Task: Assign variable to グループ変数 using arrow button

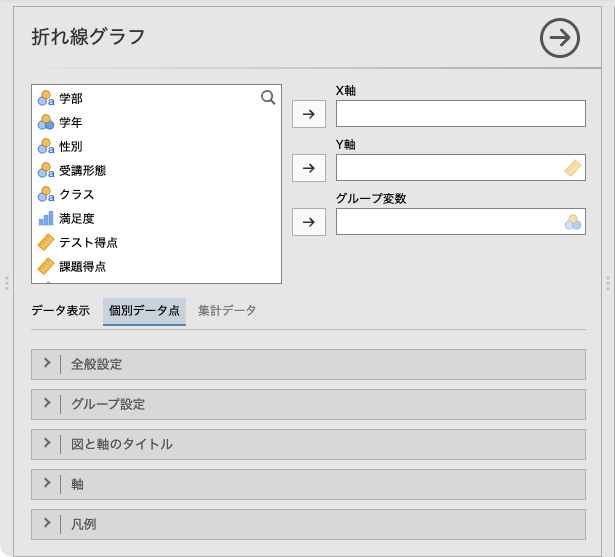Action: tap(308, 222)
